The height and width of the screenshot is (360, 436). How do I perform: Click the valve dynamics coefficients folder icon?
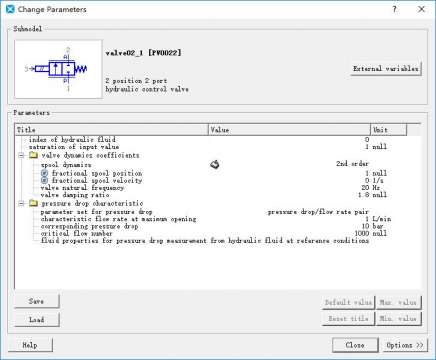[33, 155]
